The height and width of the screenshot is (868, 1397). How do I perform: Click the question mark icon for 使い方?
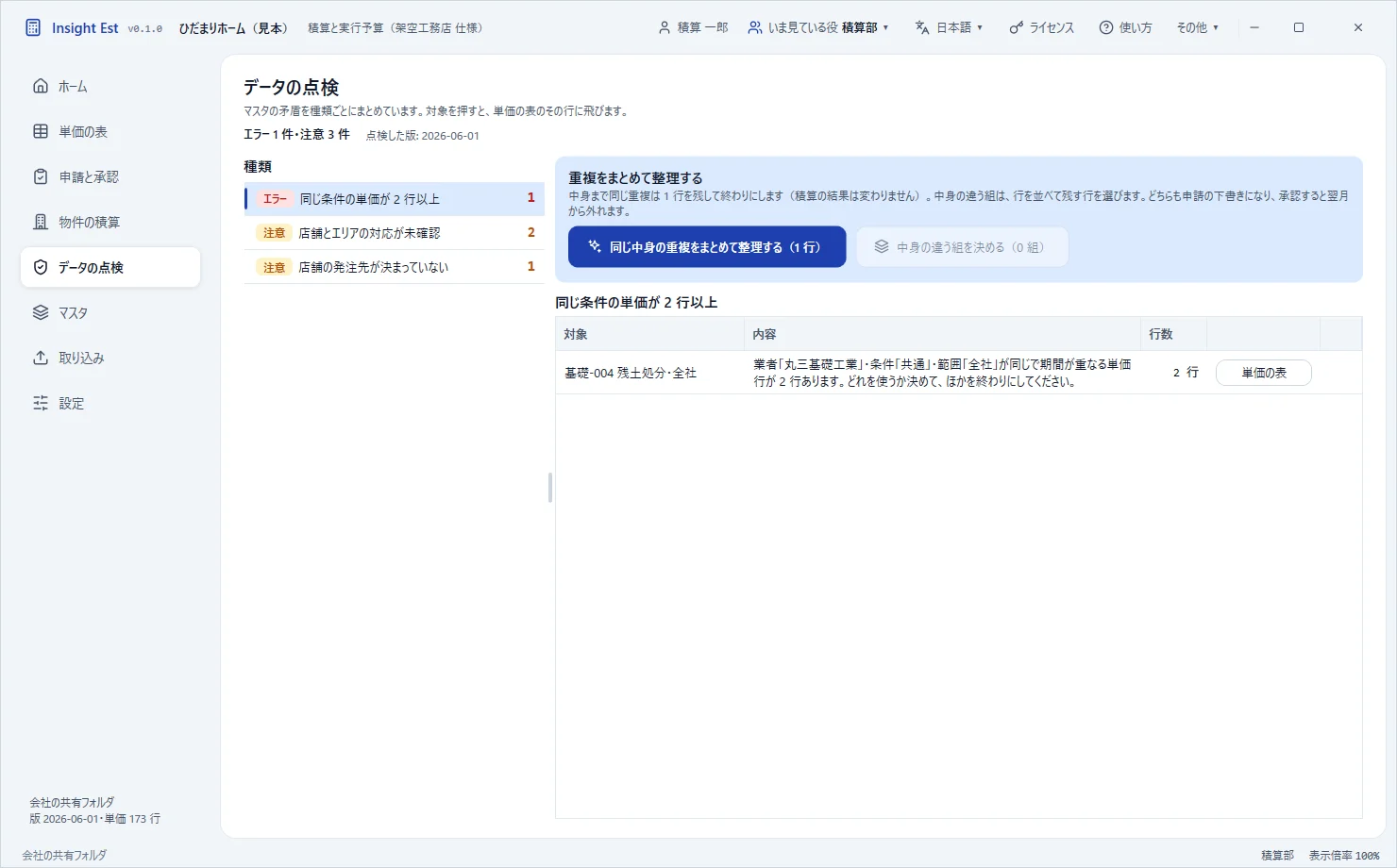click(x=1106, y=27)
